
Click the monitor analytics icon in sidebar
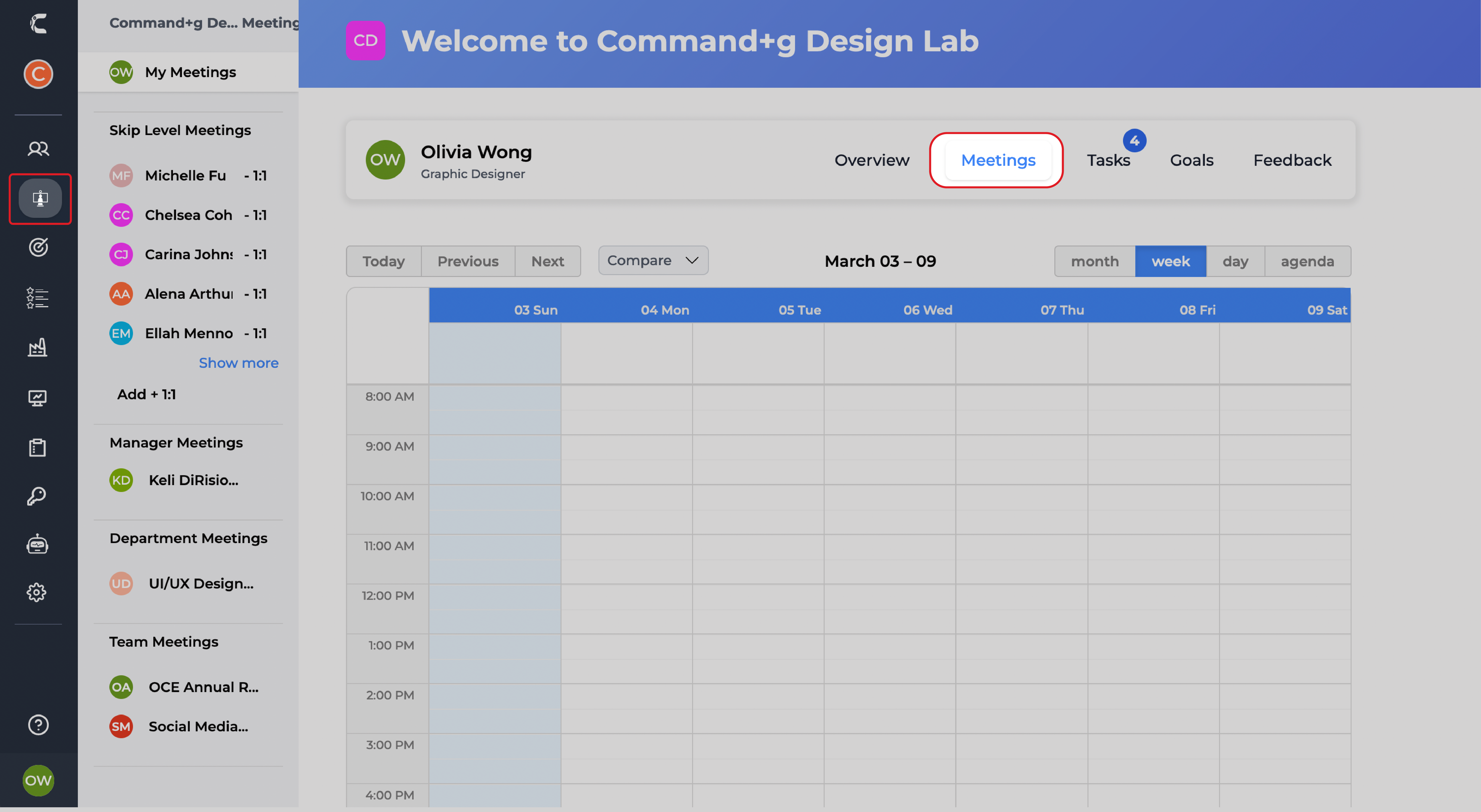38,398
